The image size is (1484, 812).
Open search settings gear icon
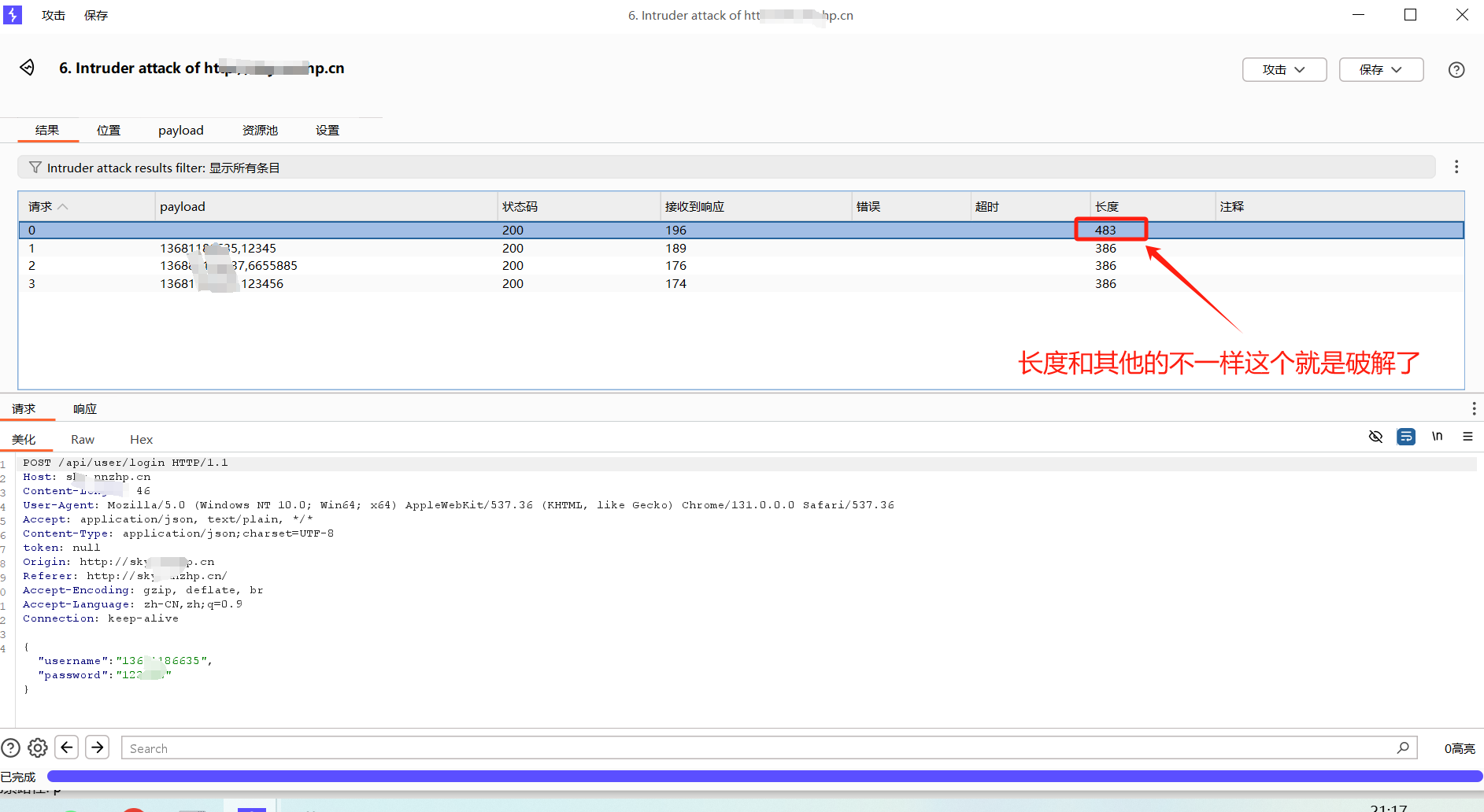tap(38, 747)
